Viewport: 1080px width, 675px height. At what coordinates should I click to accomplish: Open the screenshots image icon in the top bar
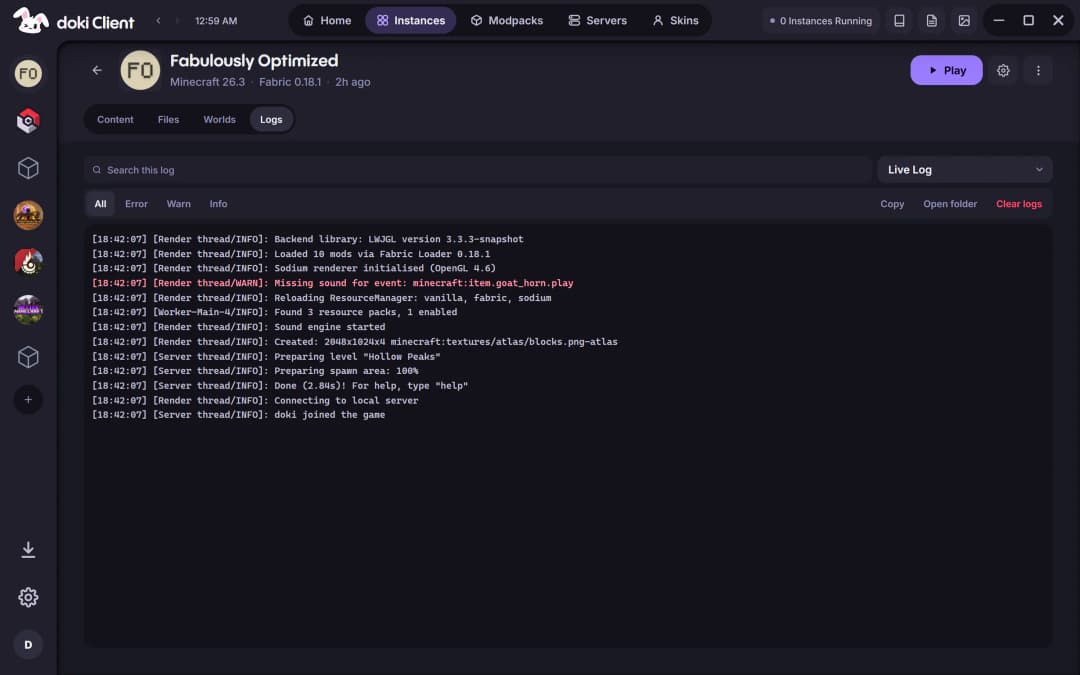click(x=964, y=21)
